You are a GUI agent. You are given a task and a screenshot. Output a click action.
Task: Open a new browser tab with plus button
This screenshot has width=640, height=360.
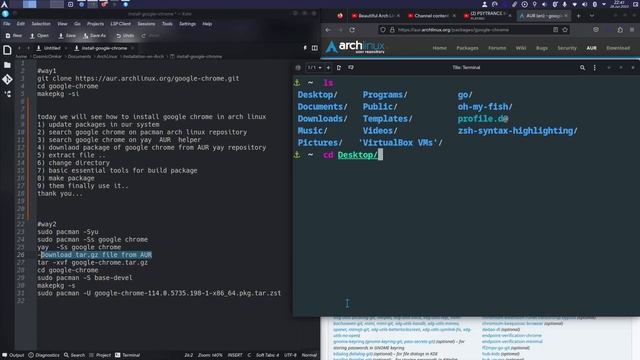tap(578, 16)
